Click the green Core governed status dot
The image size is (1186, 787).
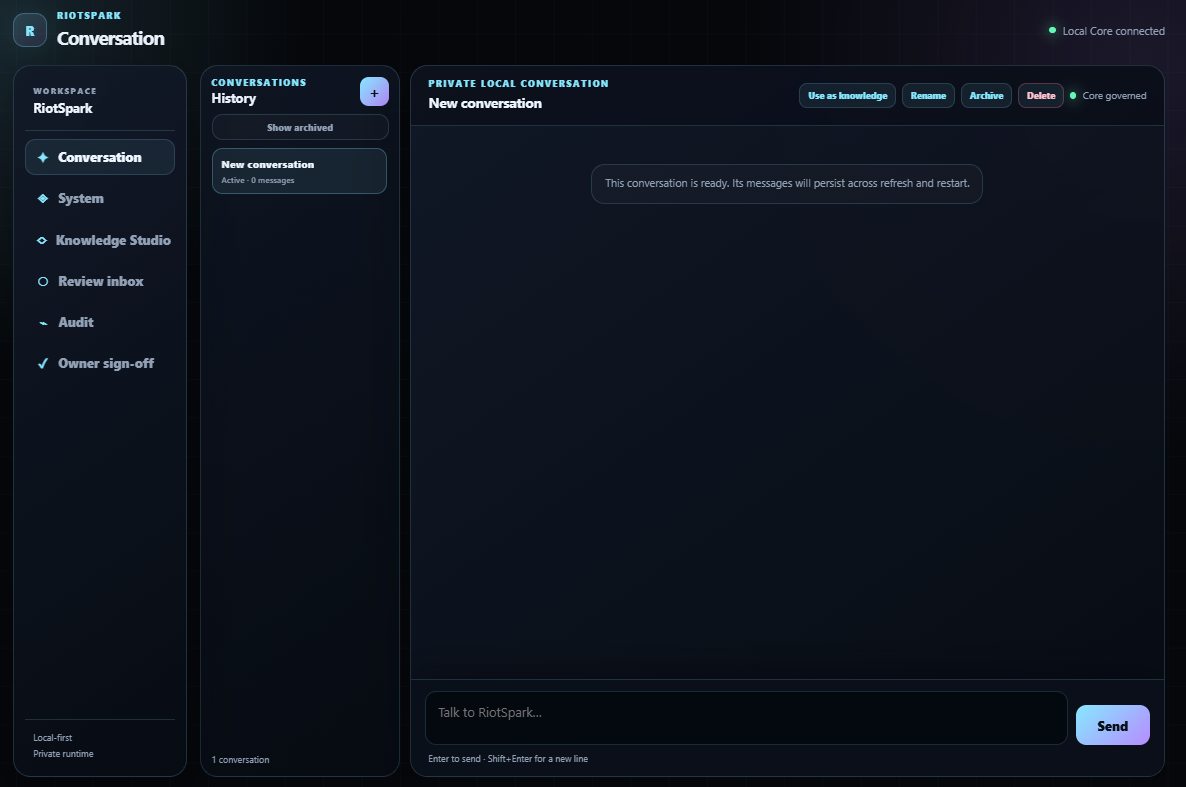click(x=1073, y=95)
